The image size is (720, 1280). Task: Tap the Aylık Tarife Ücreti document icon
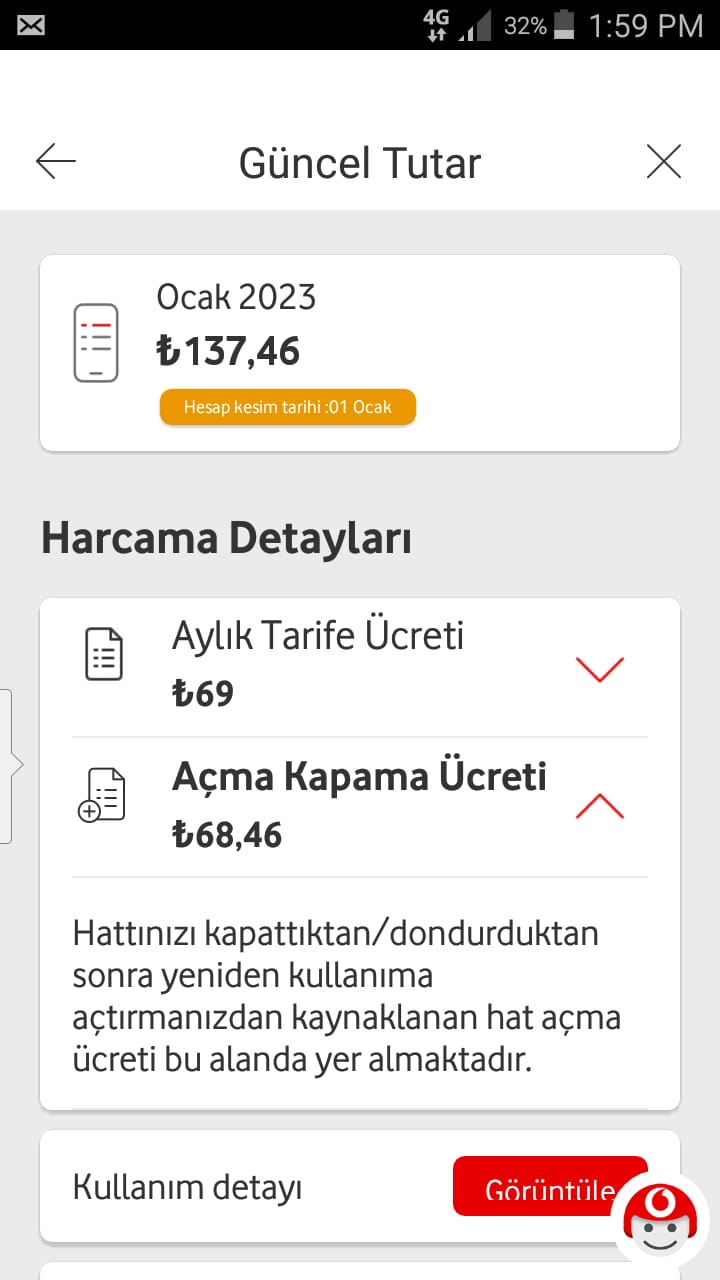[x=104, y=655]
